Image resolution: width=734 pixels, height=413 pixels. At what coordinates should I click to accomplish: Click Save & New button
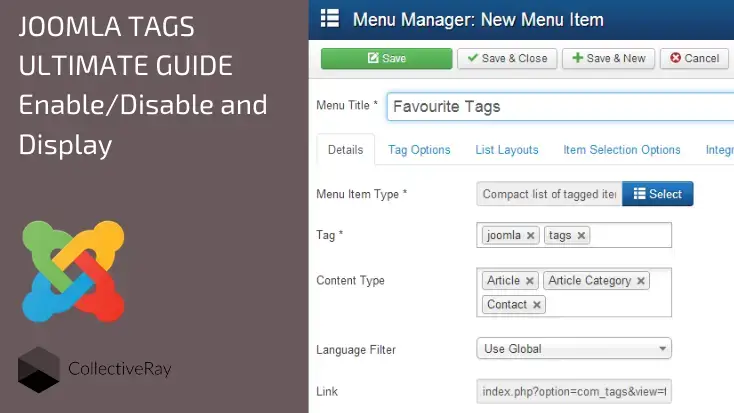click(x=608, y=59)
